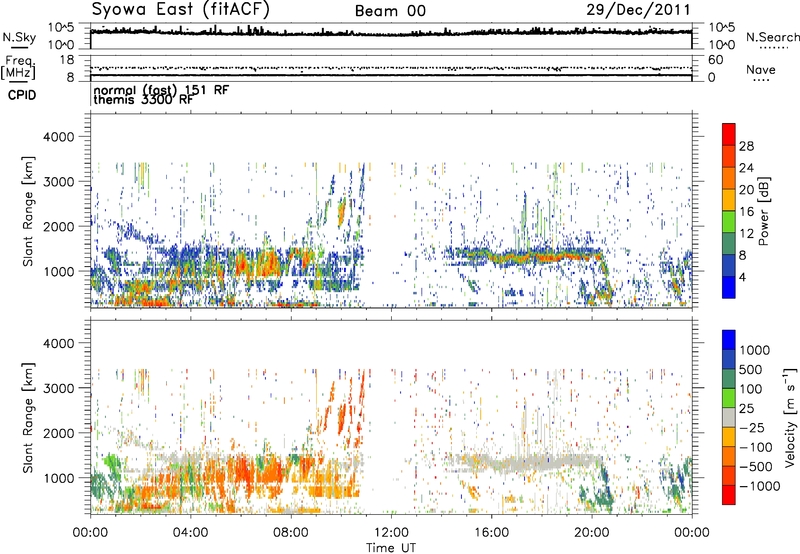Screen dimensions: 800x554
Task: Click the plot title "Syowa East (fitACF)"
Action: (180, 9)
